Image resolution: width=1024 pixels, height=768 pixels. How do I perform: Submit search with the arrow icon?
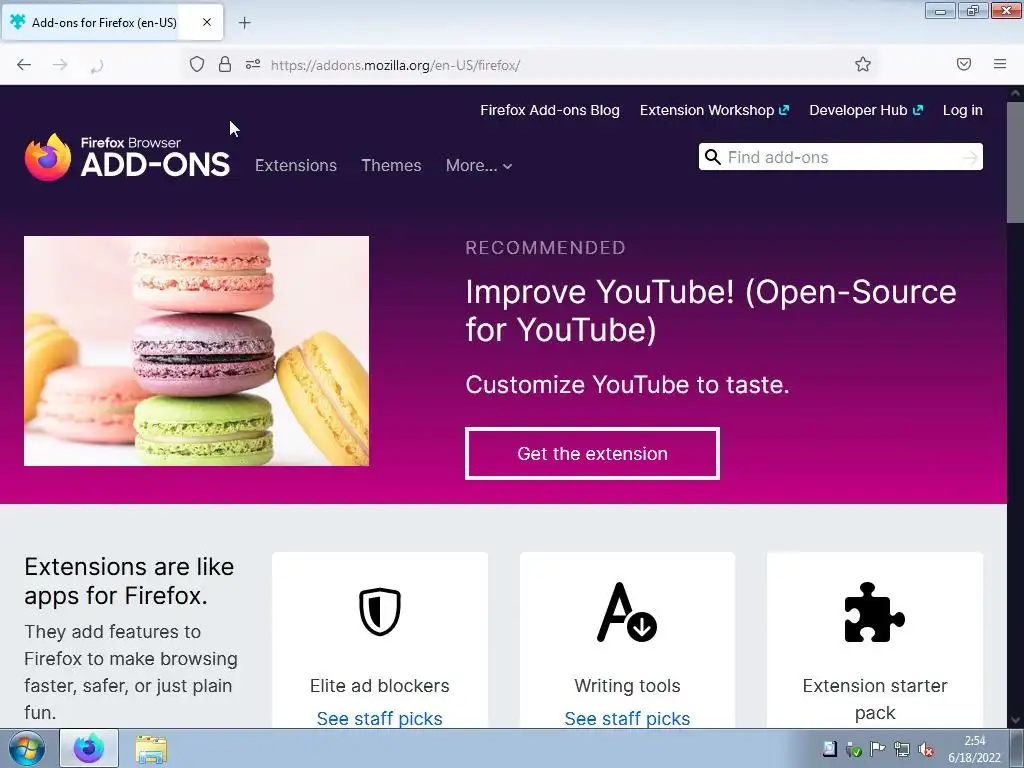click(970, 157)
